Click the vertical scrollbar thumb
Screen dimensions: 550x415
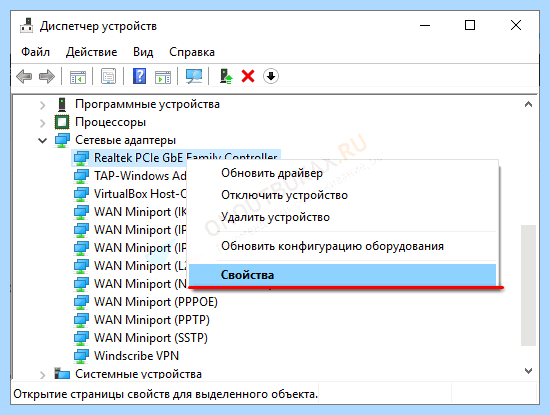point(528,285)
